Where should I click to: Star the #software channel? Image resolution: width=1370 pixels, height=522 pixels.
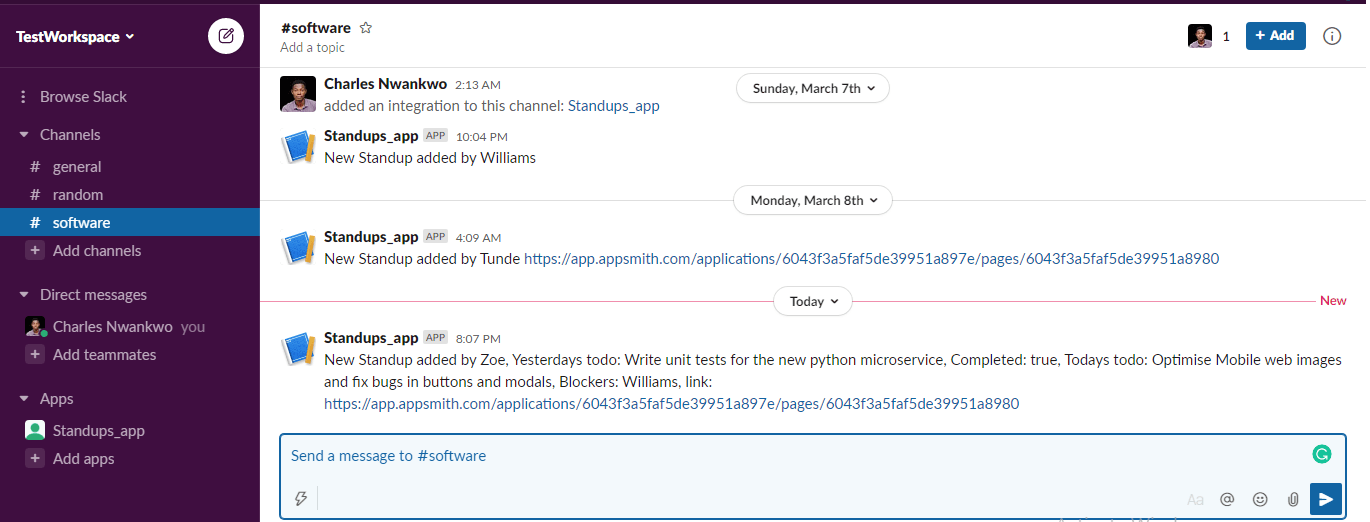point(366,28)
